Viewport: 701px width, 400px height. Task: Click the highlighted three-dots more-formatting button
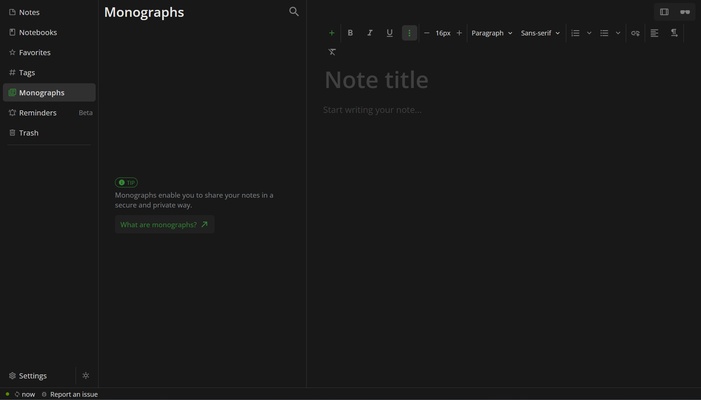[x=409, y=33]
